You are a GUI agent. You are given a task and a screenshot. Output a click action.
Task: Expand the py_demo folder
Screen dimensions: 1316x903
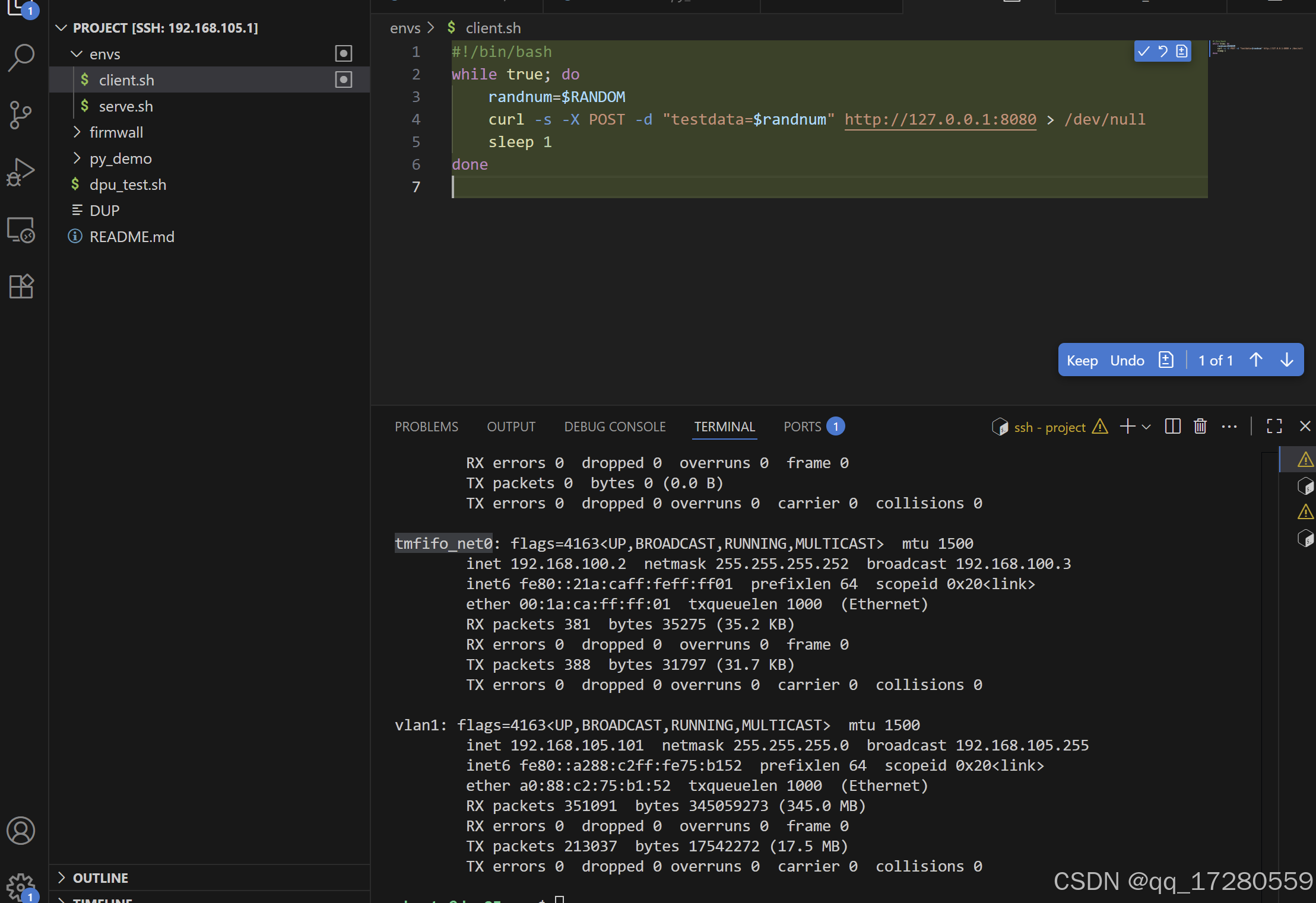pyautogui.click(x=77, y=158)
